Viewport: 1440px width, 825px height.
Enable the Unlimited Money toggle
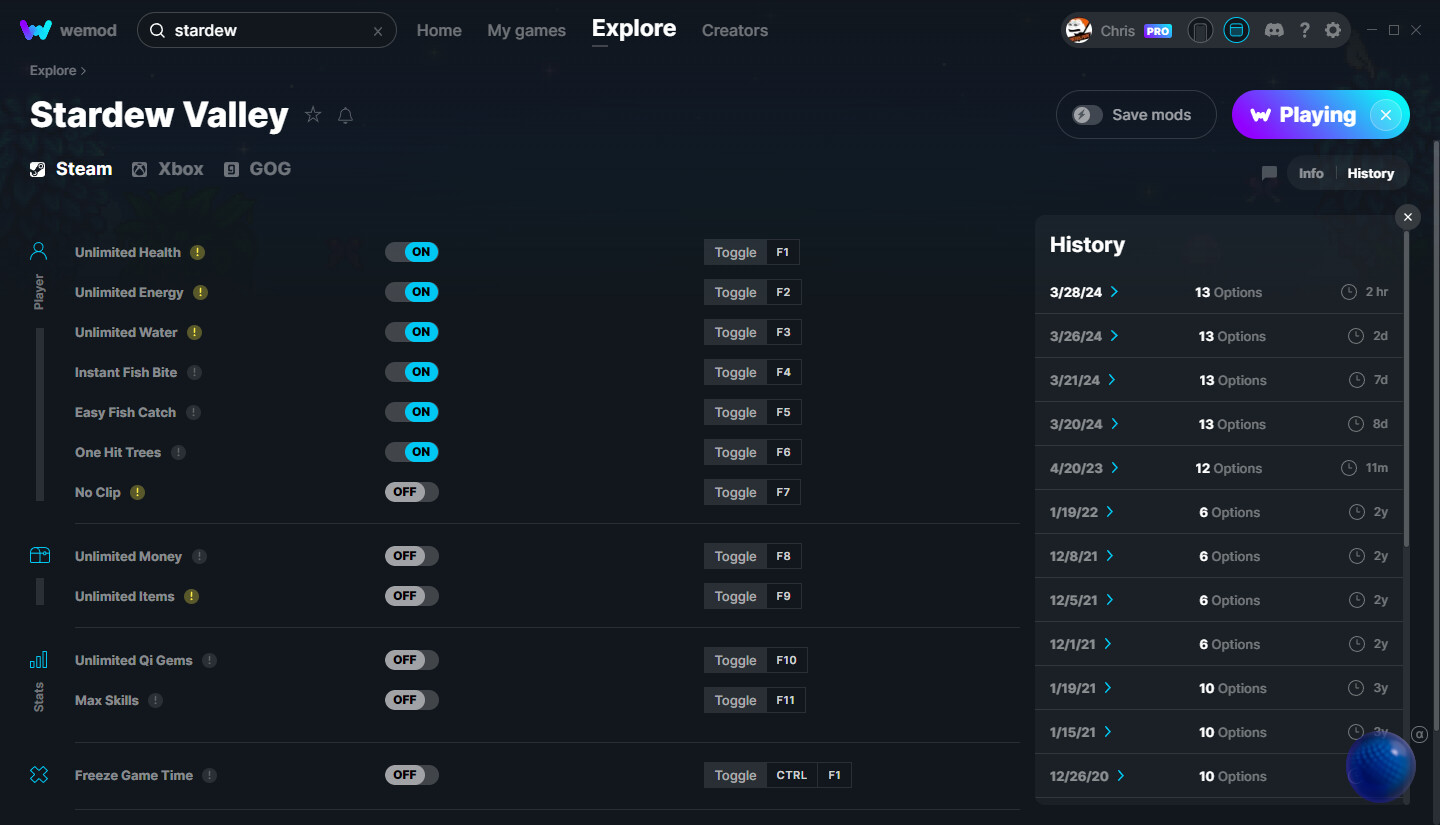[412, 556]
